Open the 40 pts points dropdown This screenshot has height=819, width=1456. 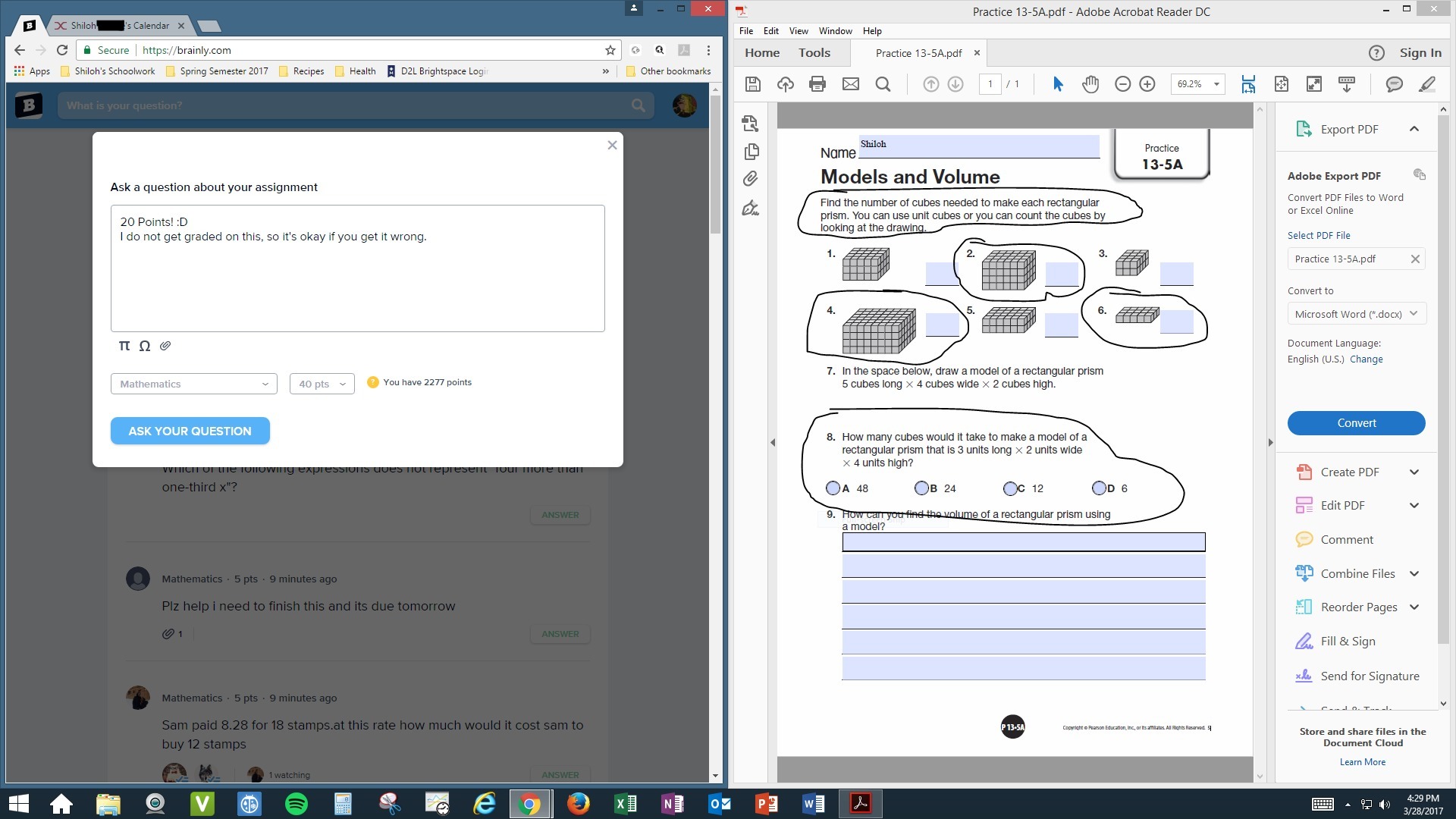(322, 384)
